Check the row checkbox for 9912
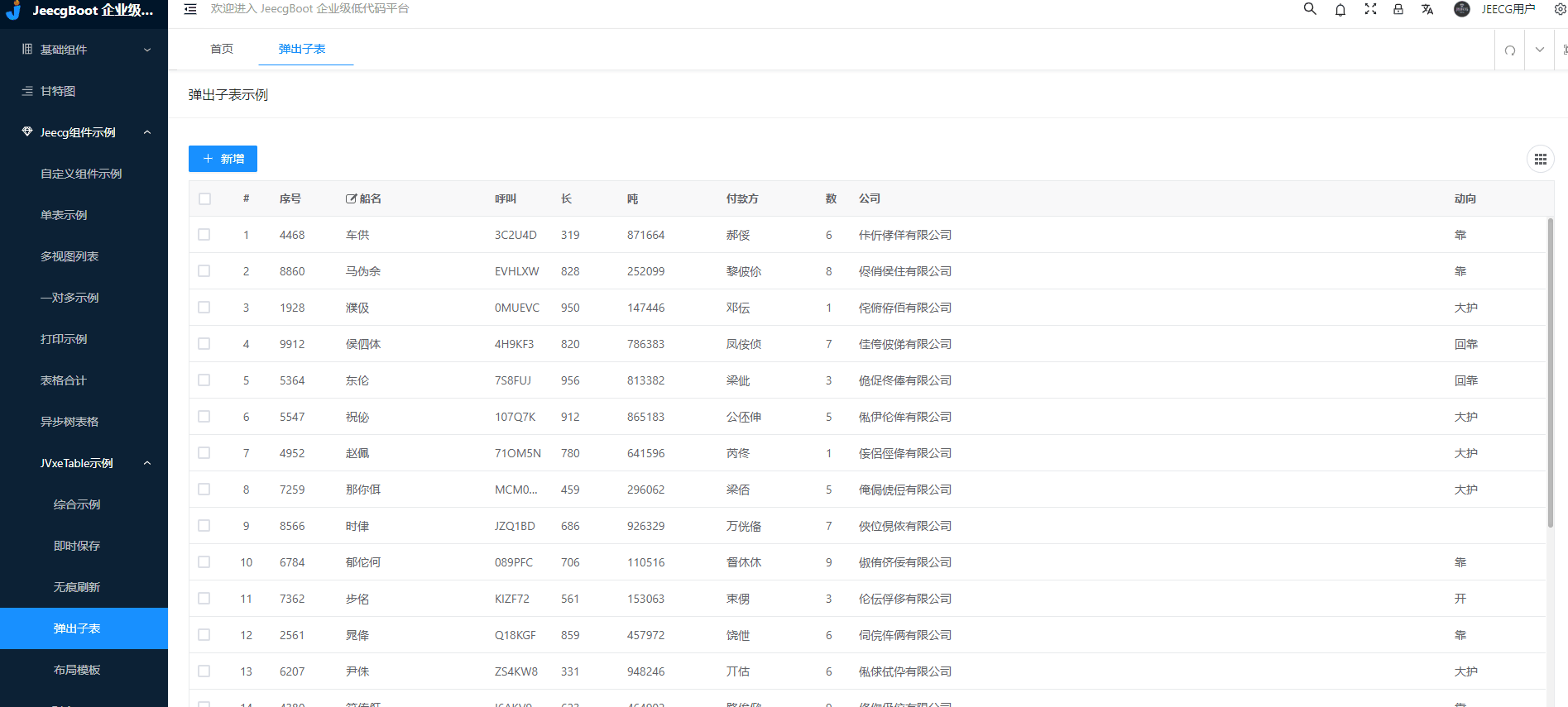 point(204,344)
